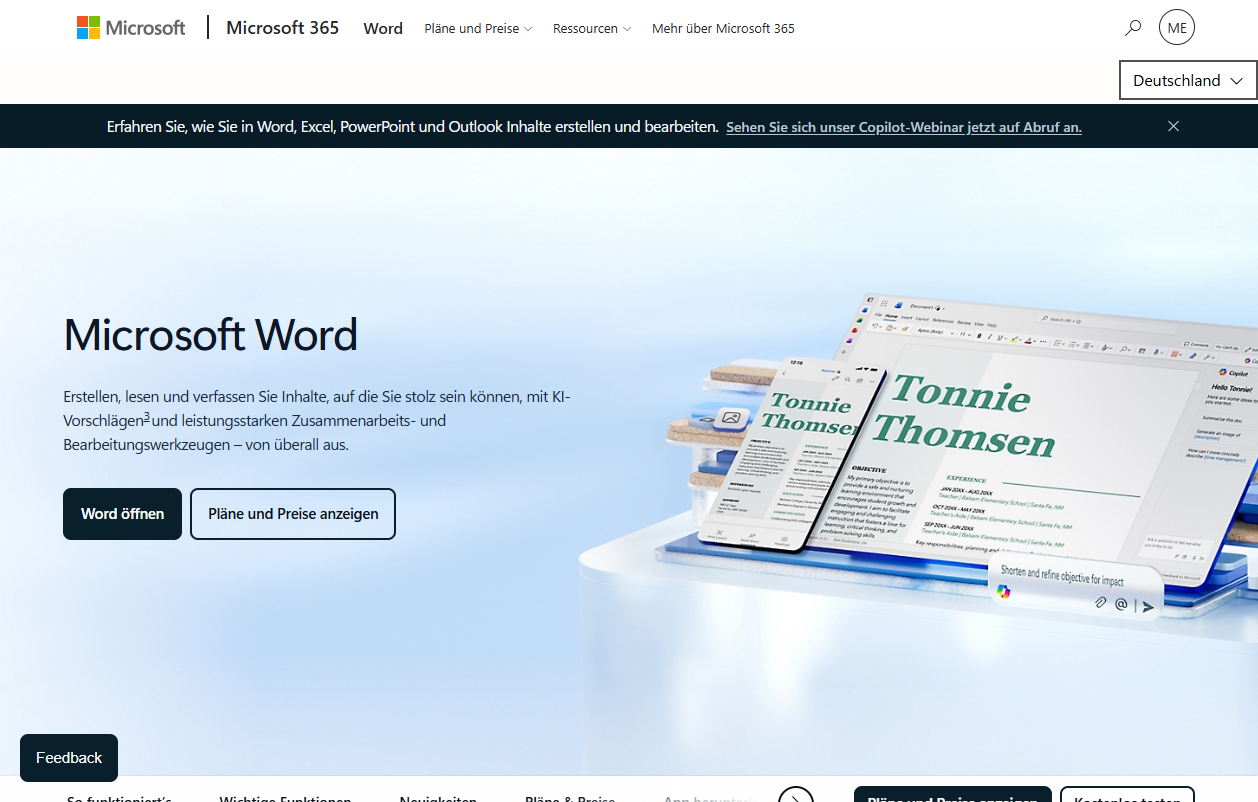Viewport: 1258px width, 802px height.
Task: Go to Microsoft 365 home link
Action: (282, 28)
